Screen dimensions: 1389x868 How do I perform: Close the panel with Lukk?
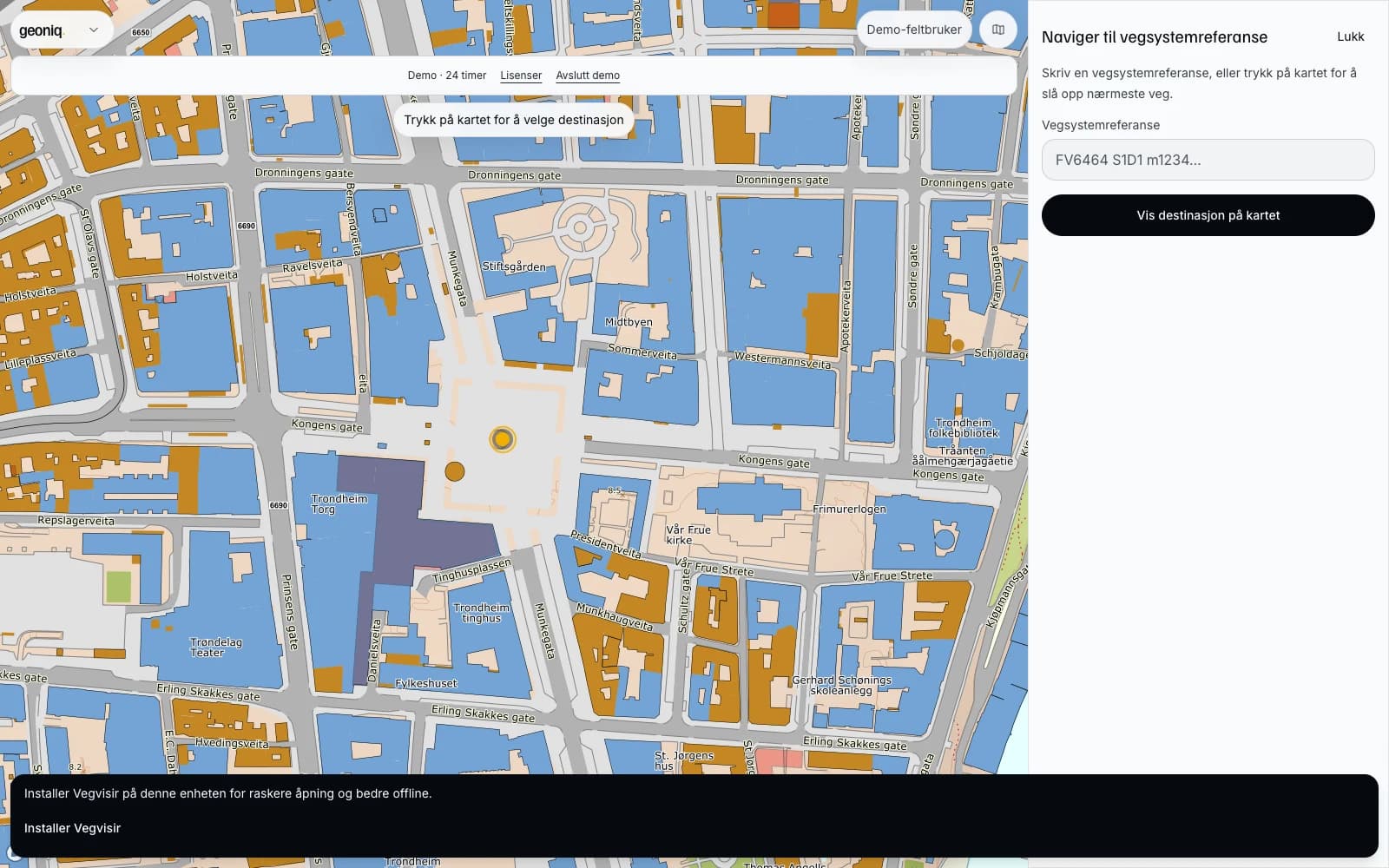tap(1350, 36)
